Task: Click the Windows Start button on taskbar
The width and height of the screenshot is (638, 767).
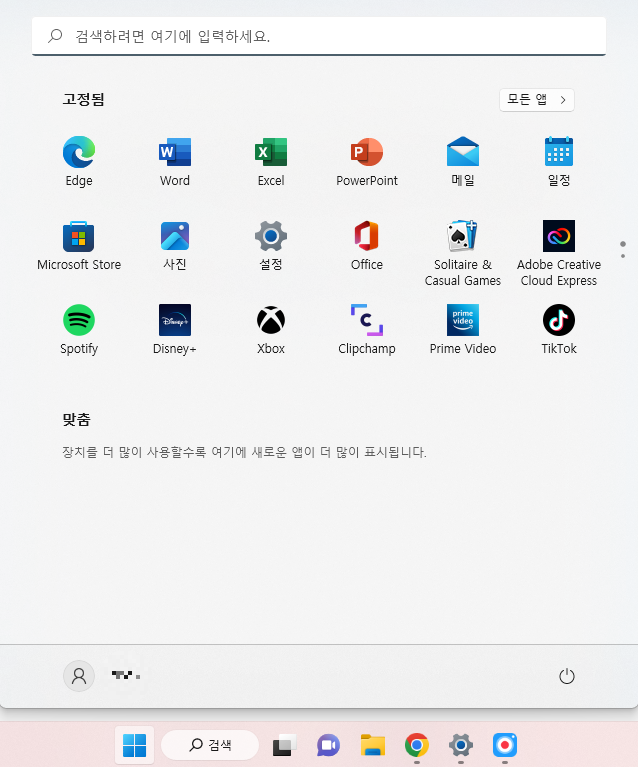Action: [x=135, y=745]
